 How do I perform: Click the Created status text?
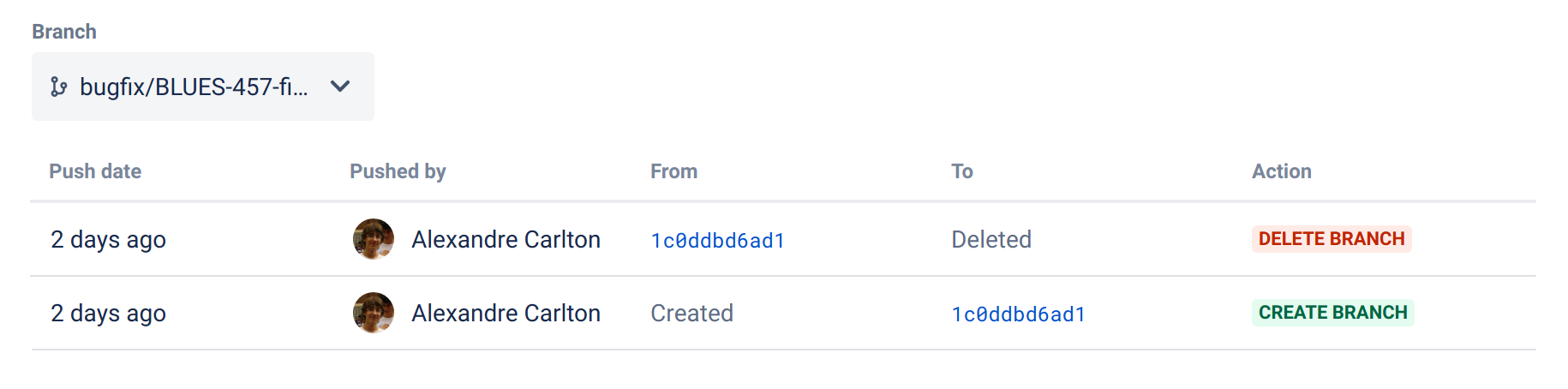click(691, 313)
